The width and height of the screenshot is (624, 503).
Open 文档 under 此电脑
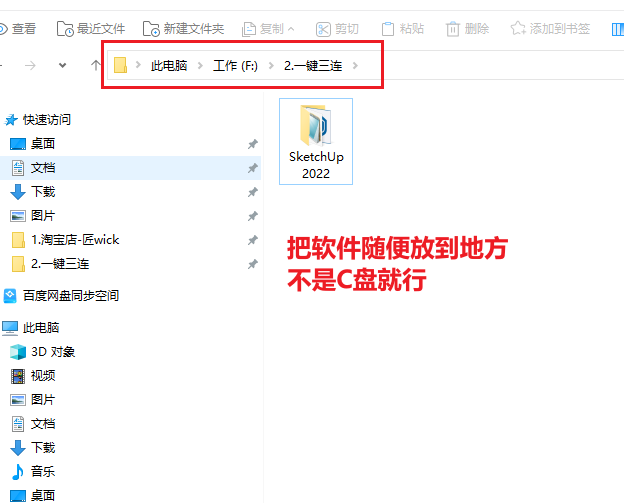[43, 424]
